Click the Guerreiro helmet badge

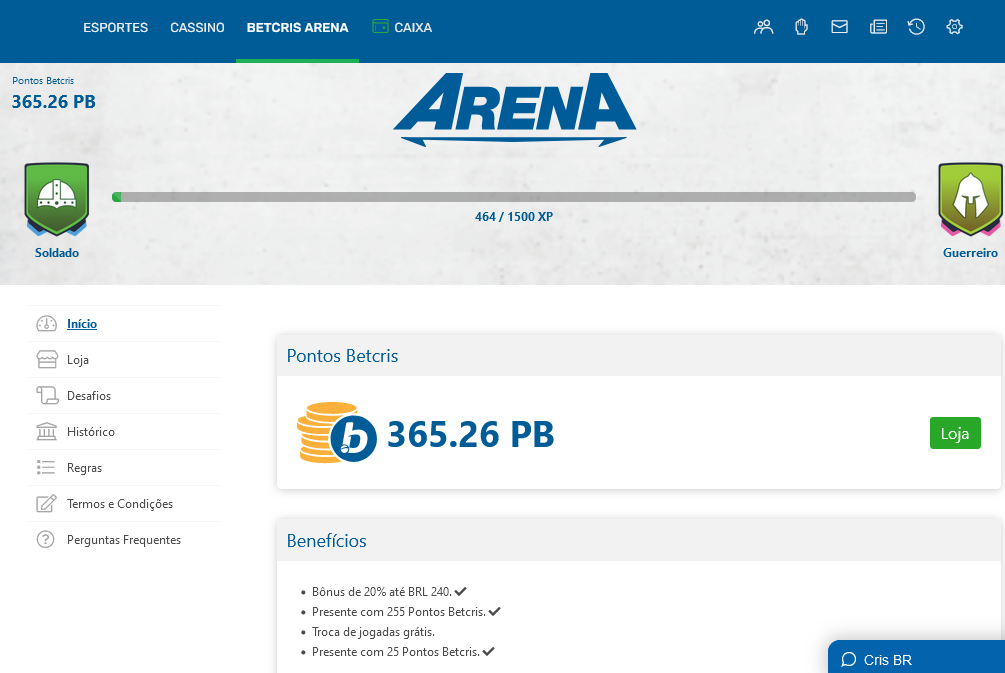tap(970, 199)
